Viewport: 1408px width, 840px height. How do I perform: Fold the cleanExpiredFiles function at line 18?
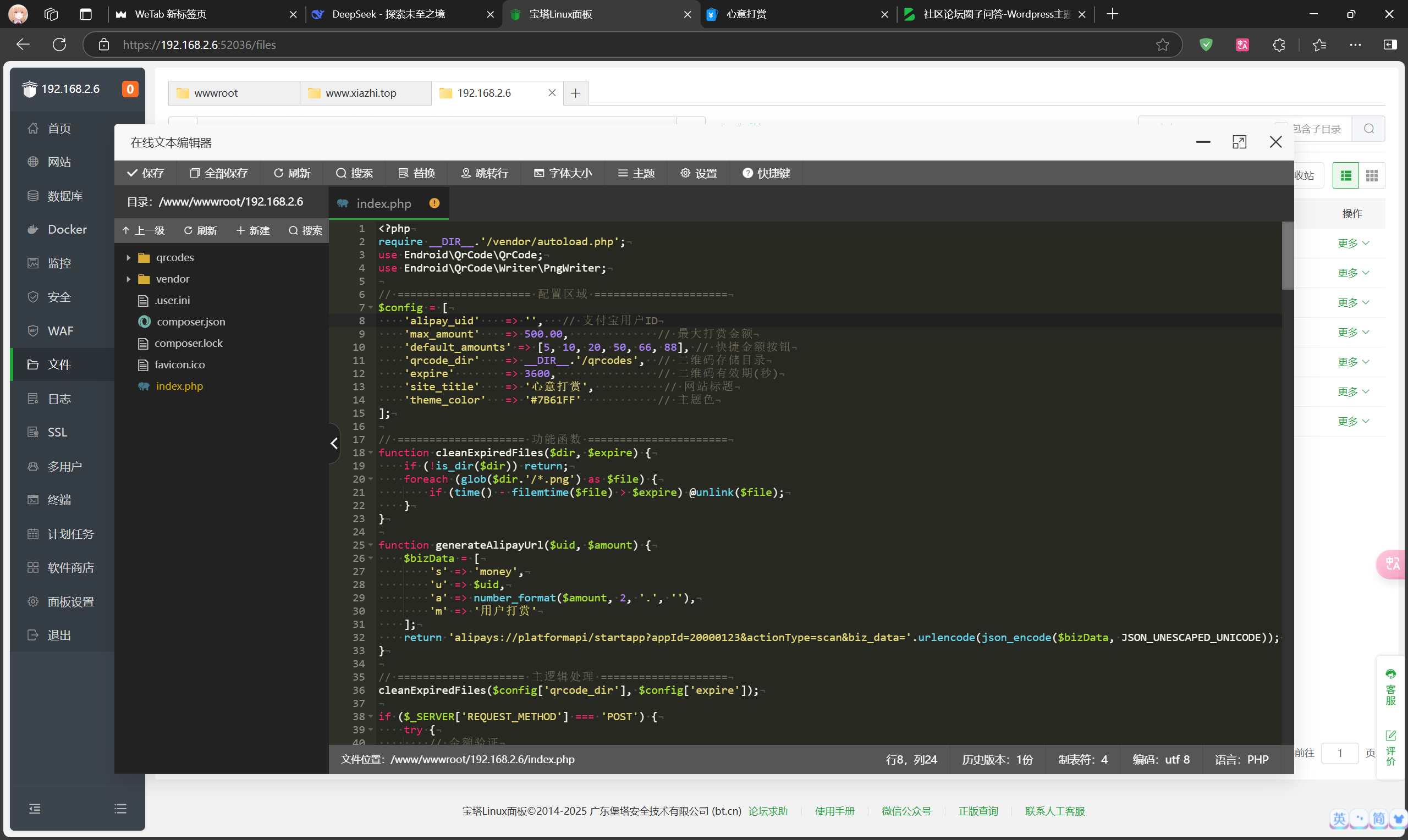pyautogui.click(x=371, y=453)
